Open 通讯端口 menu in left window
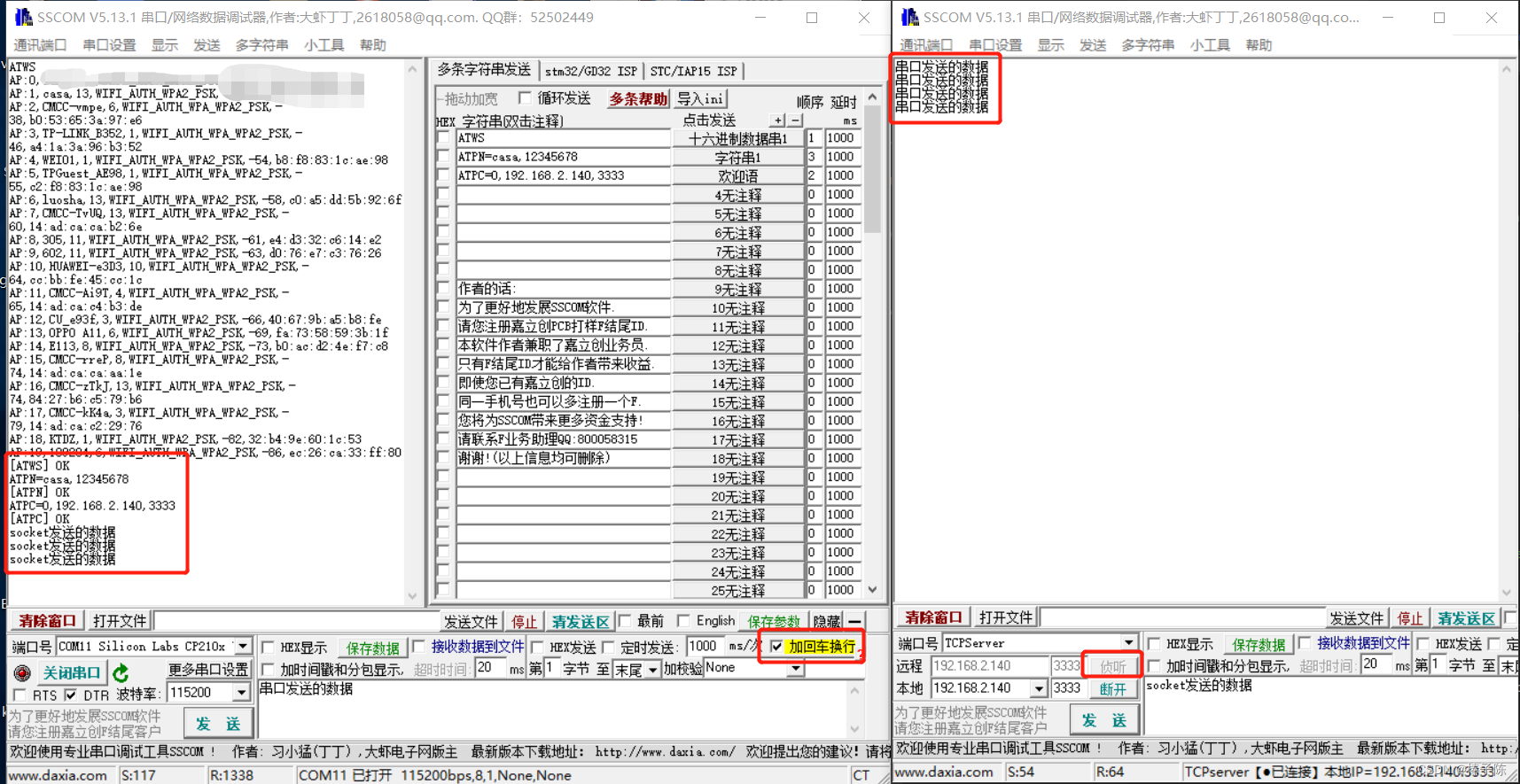 click(40, 45)
